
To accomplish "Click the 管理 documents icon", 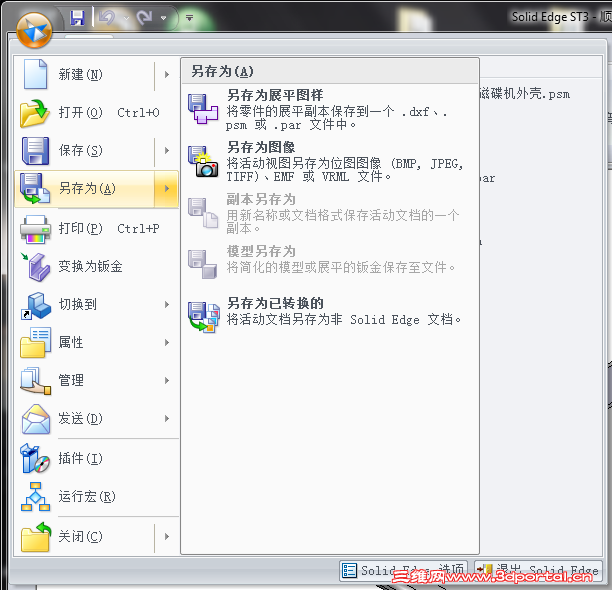I will (36, 381).
